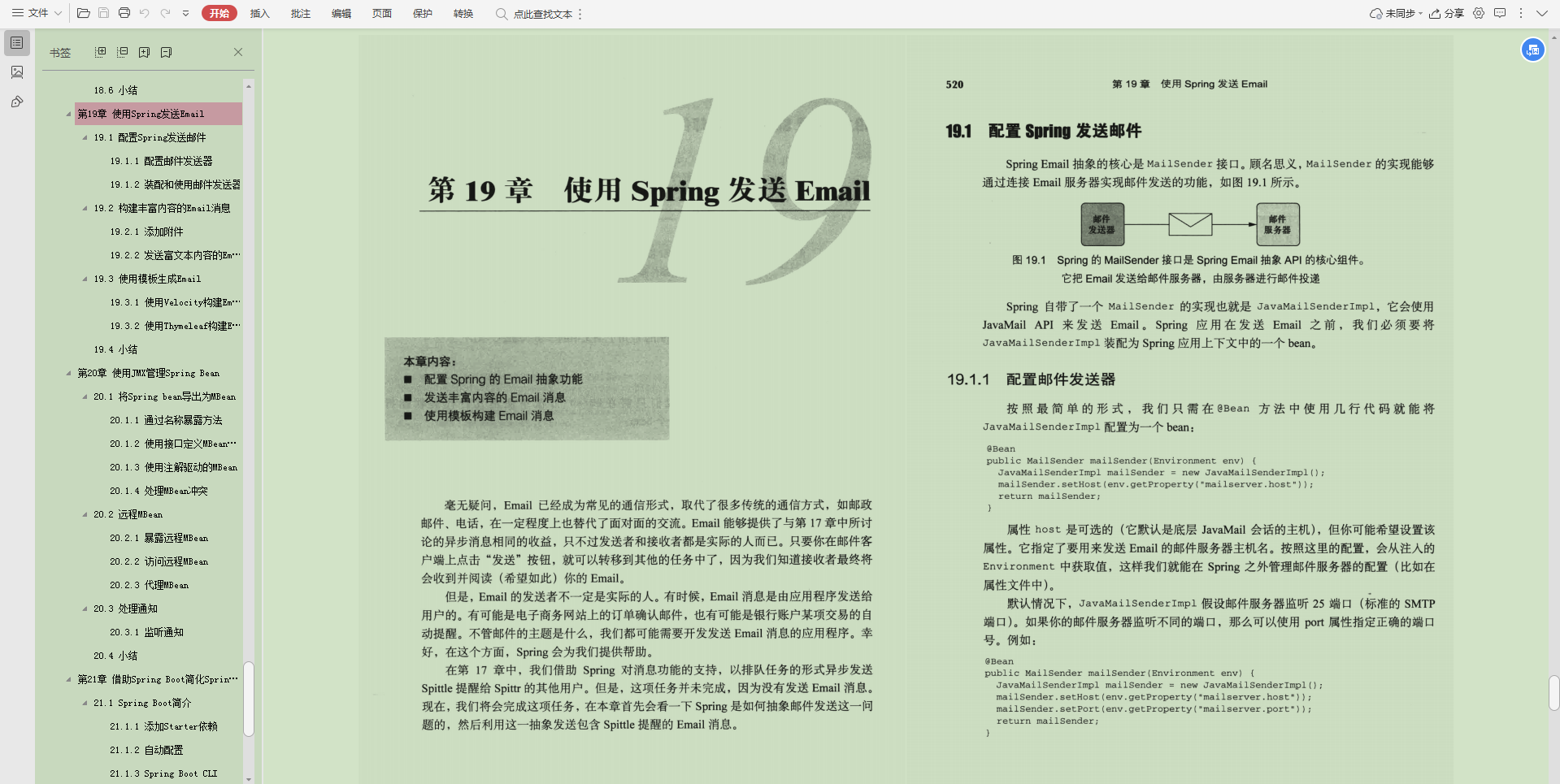Image resolution: width=1560 pixels, height=784 pixels.
Task: Switch to the 批注 ribbon tab
Action: 300,13
